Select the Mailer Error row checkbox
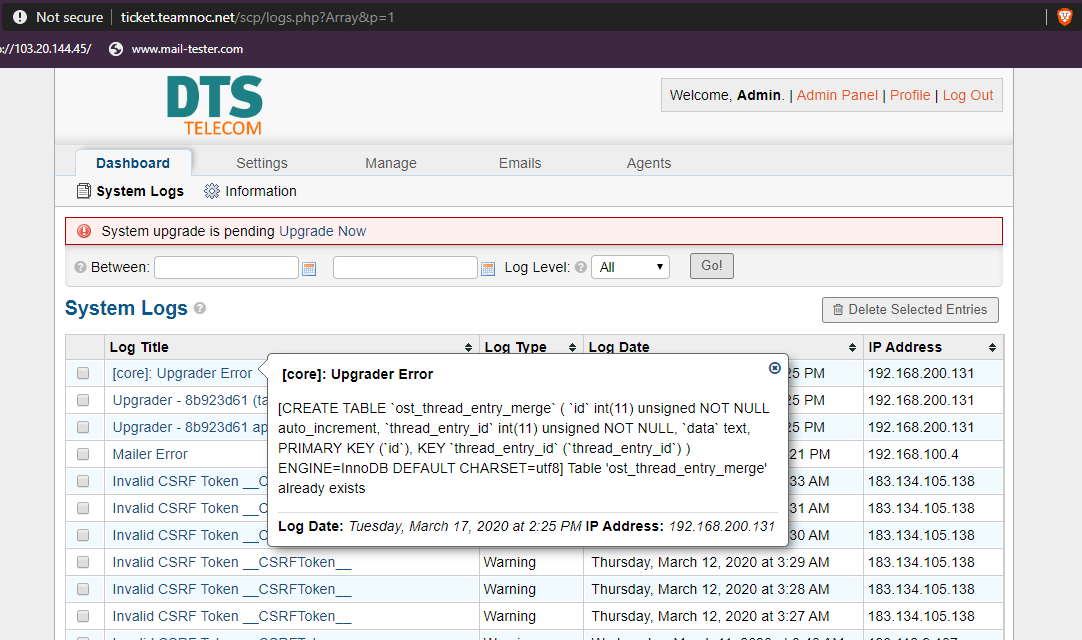The width and height of the screenshot is (1082, 640). tap(84, 455)
